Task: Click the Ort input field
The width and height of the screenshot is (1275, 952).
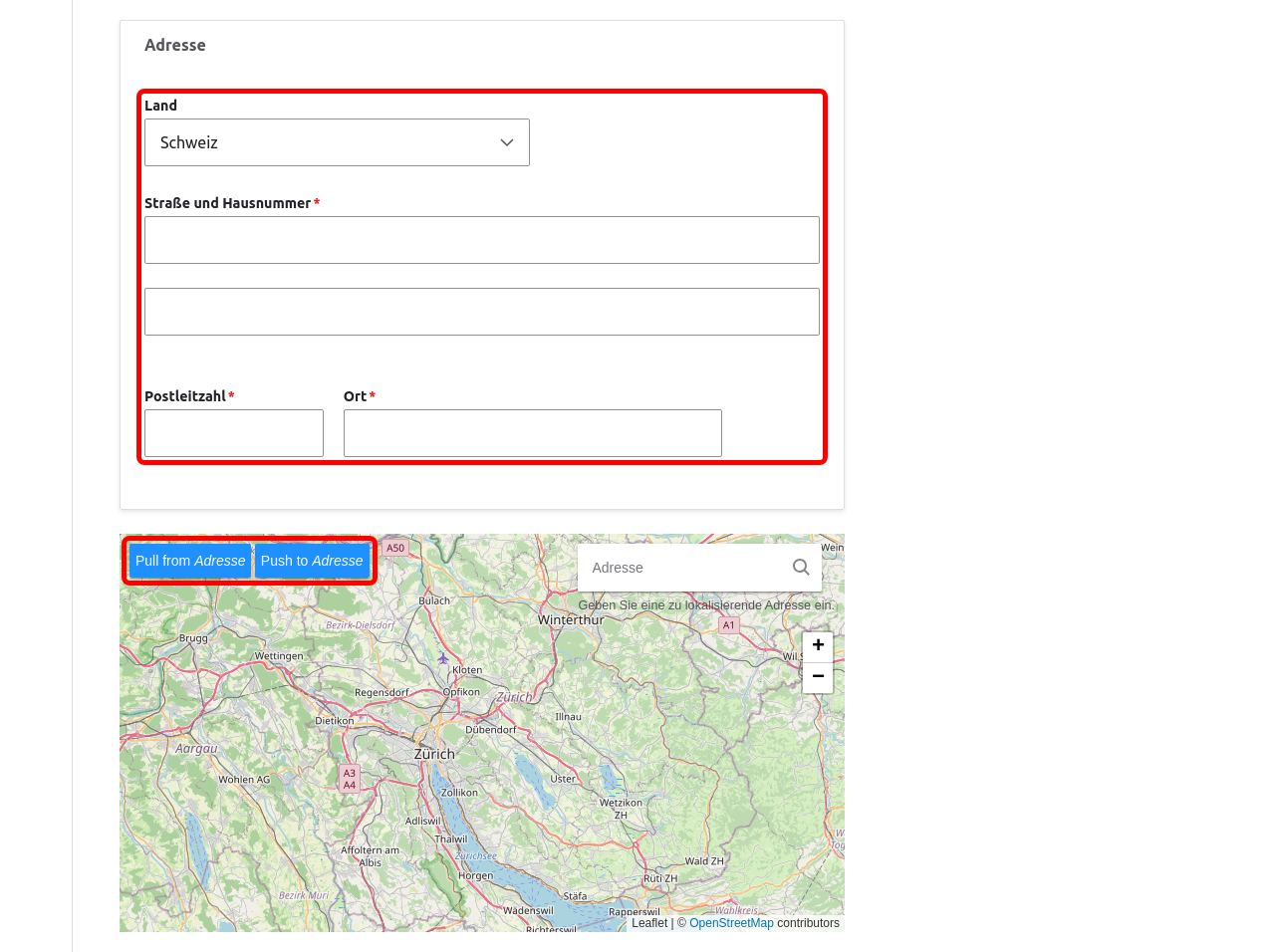Action: tap(533, 433)
